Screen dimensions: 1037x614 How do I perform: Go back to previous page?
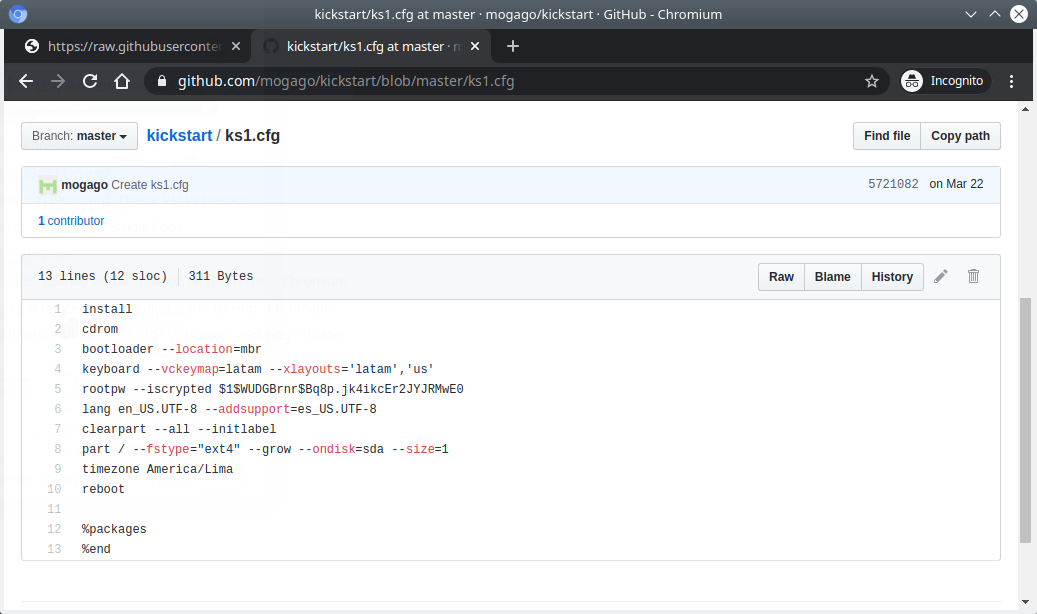click(x=26, y=81)
